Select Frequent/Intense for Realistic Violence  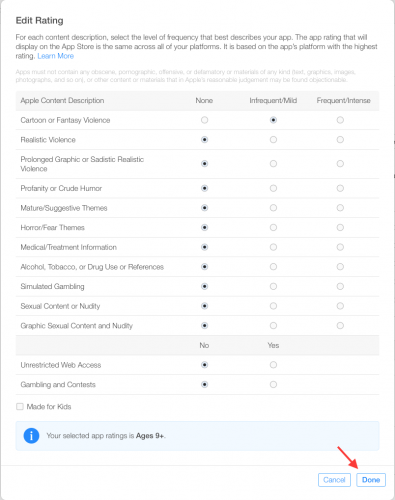(340, 140)
